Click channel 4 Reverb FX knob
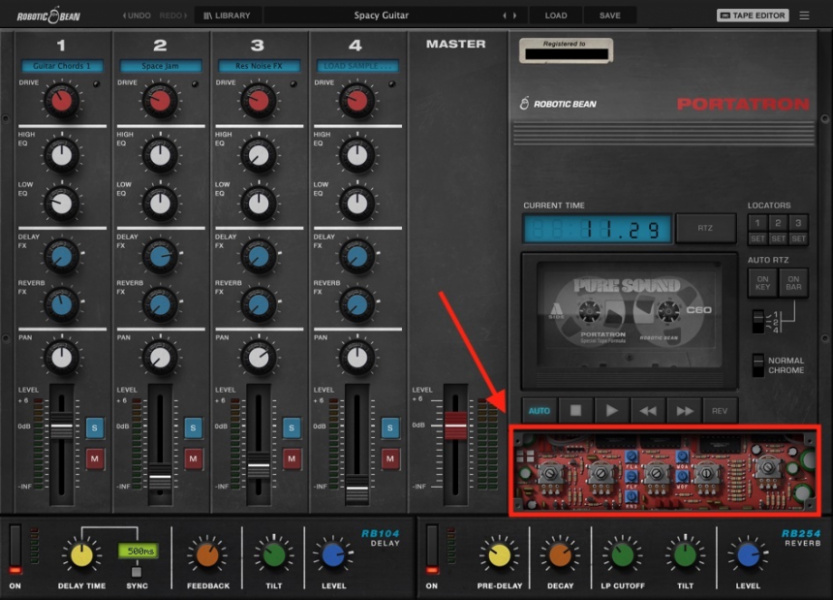The width and height of the screenshot is (833, 600). tap(357, 305)
